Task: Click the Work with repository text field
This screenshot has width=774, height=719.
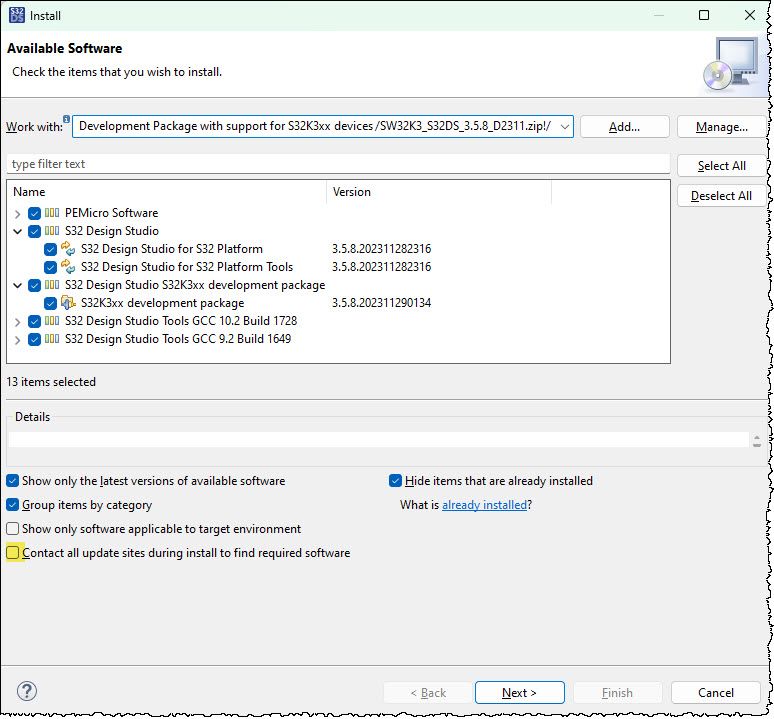Action: coord(316,126)
